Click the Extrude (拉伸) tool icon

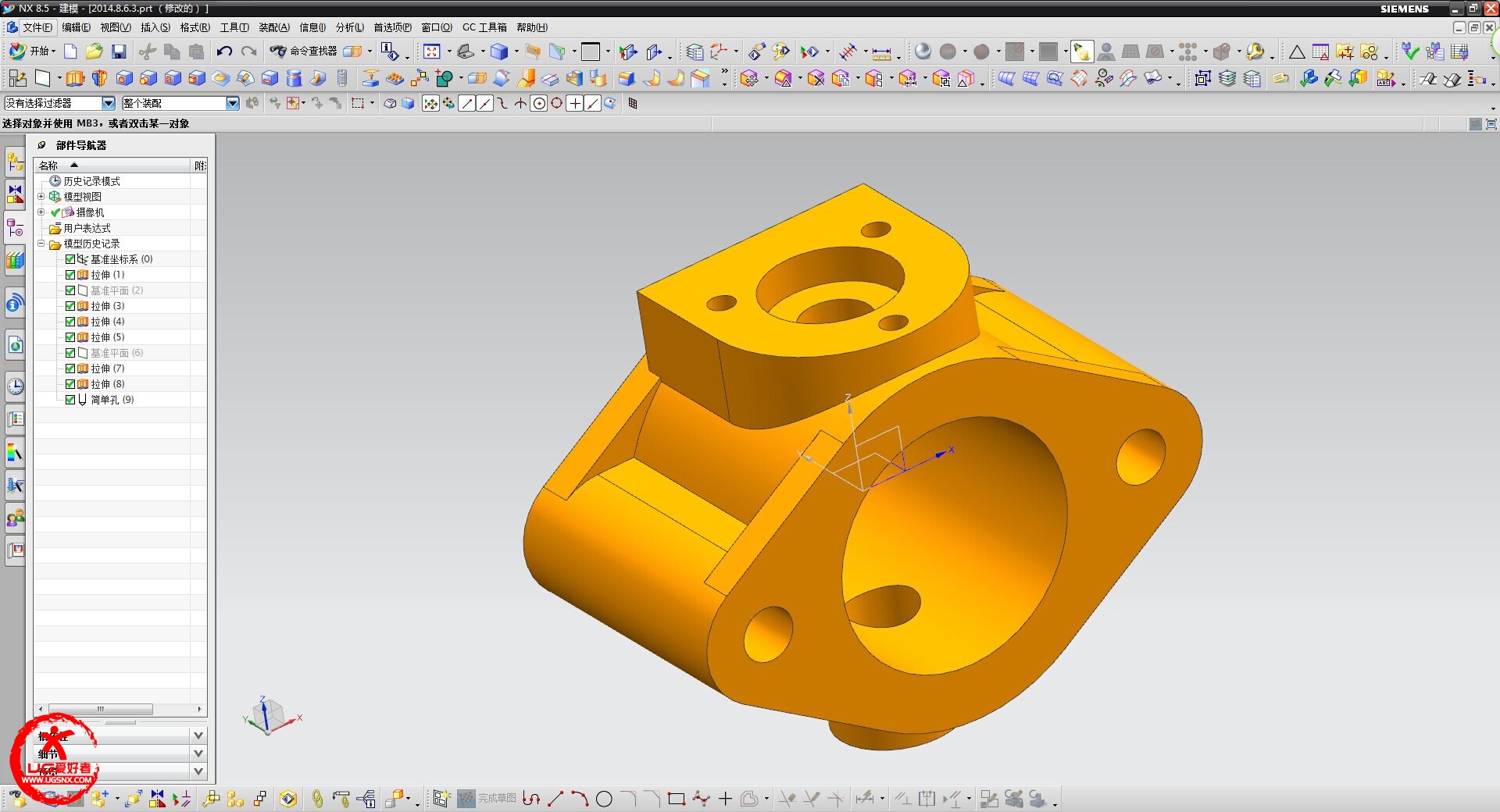point(75,78)
